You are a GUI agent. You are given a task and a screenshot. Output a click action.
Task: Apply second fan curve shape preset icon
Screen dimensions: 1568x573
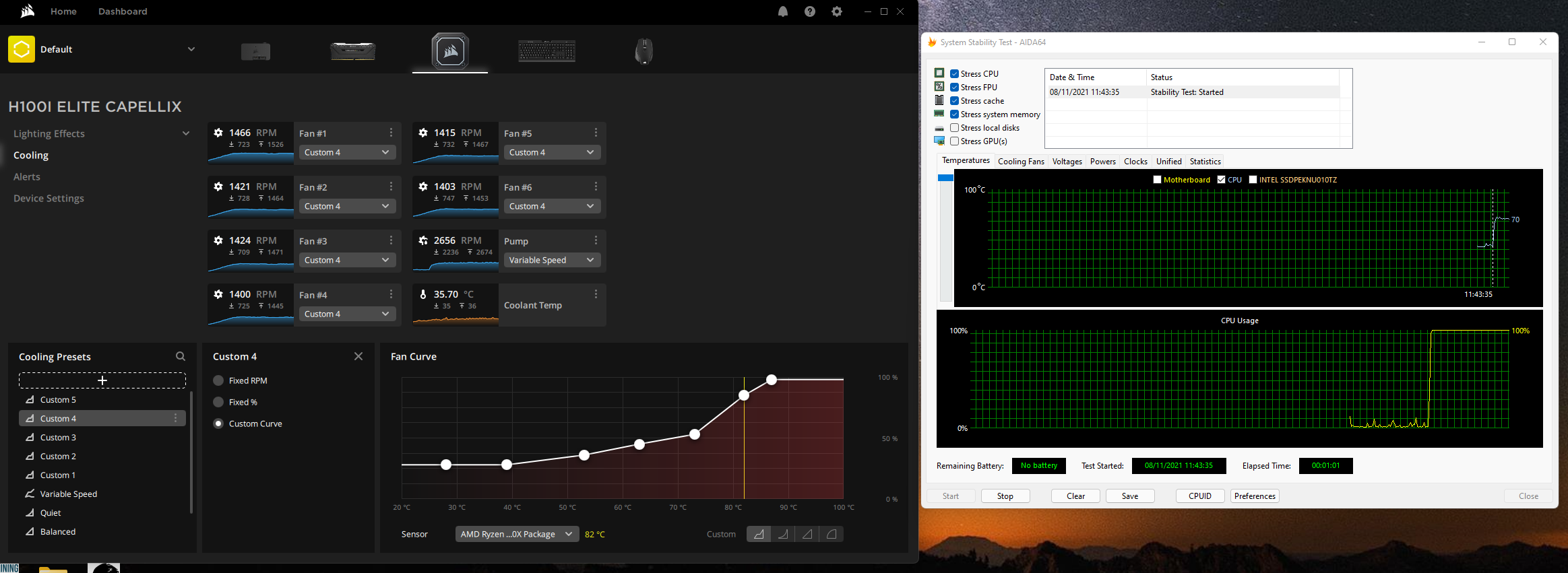[x=783, y=534]
